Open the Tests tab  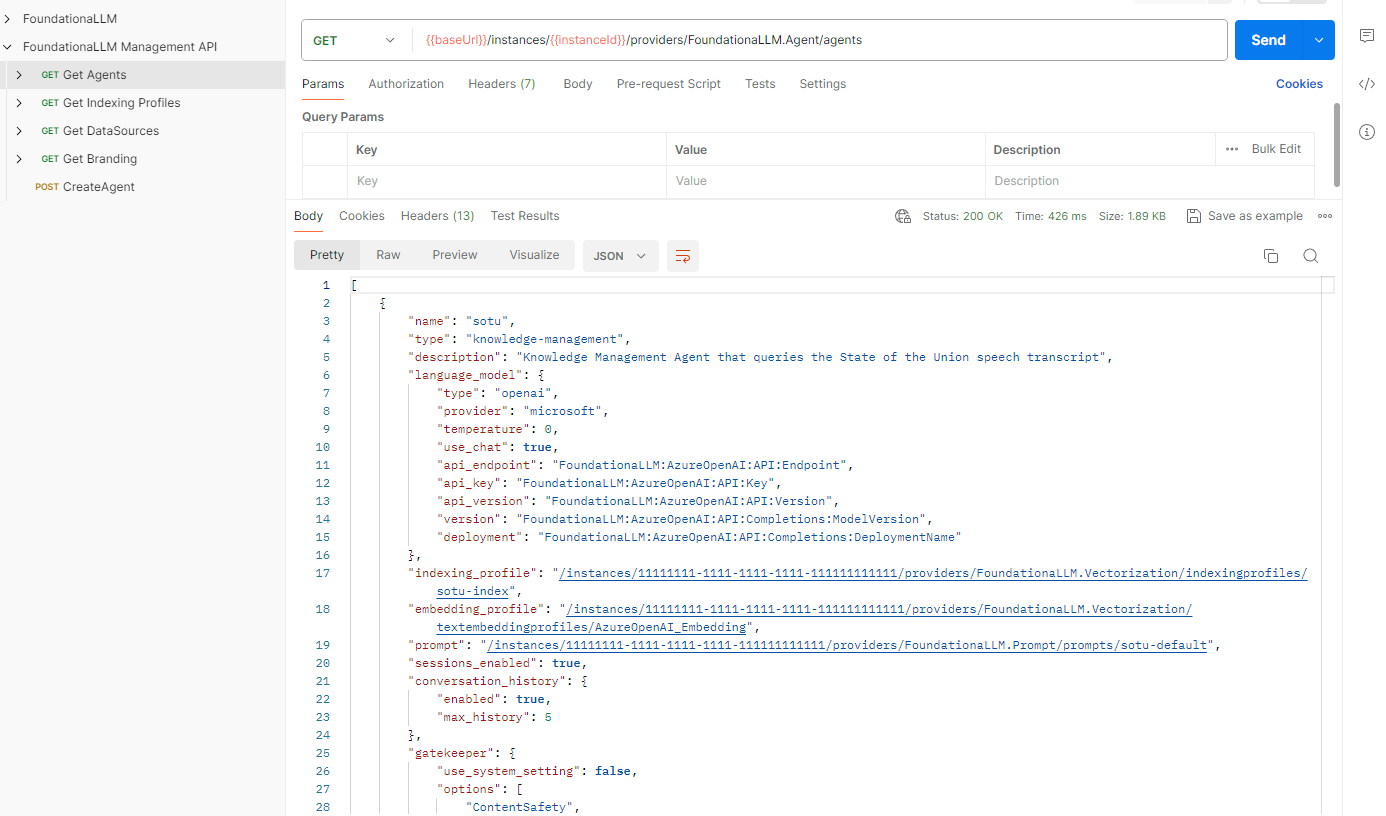pos(760,84)
